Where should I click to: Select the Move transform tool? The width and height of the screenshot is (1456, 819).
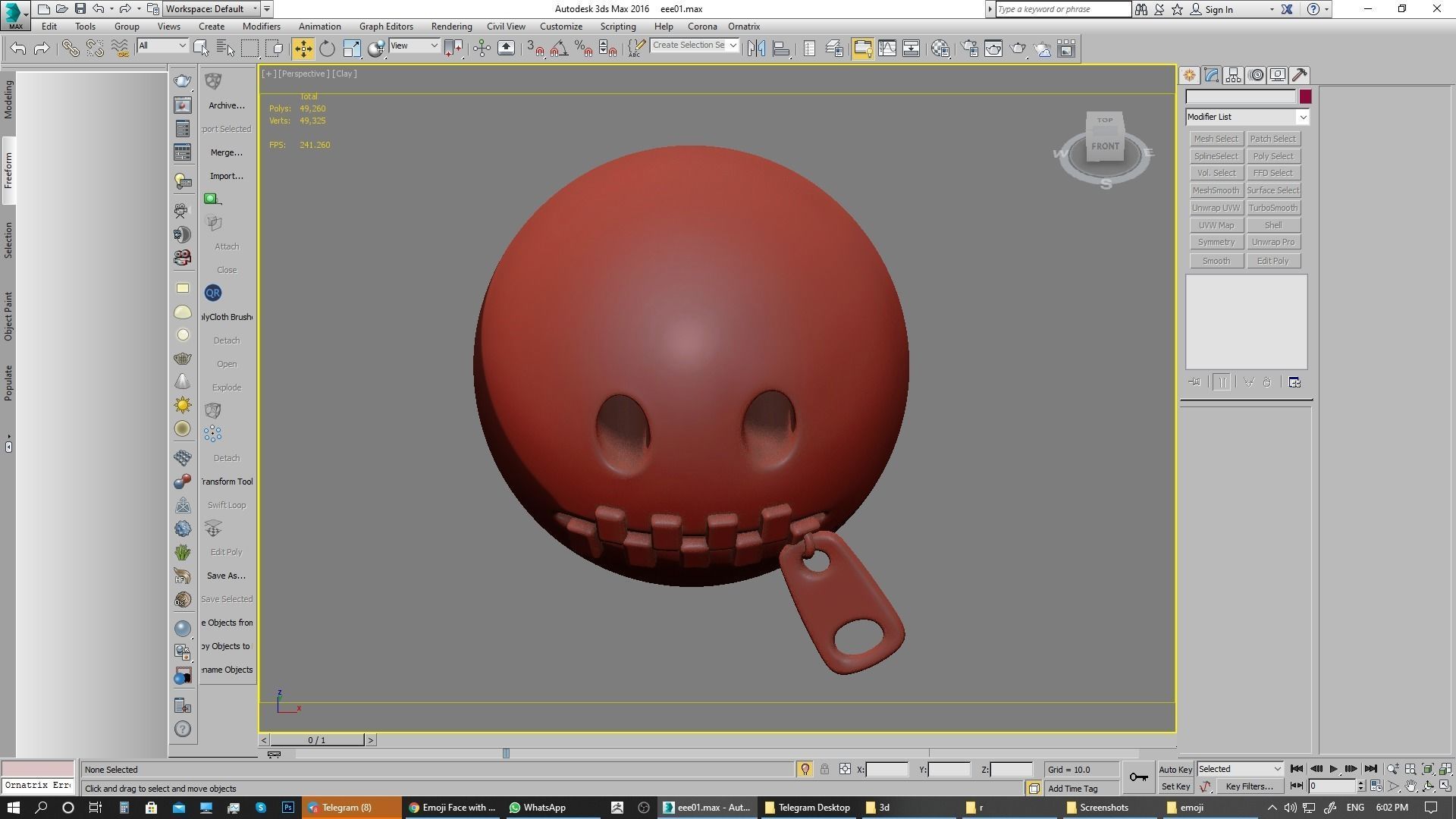pos(303,49)
